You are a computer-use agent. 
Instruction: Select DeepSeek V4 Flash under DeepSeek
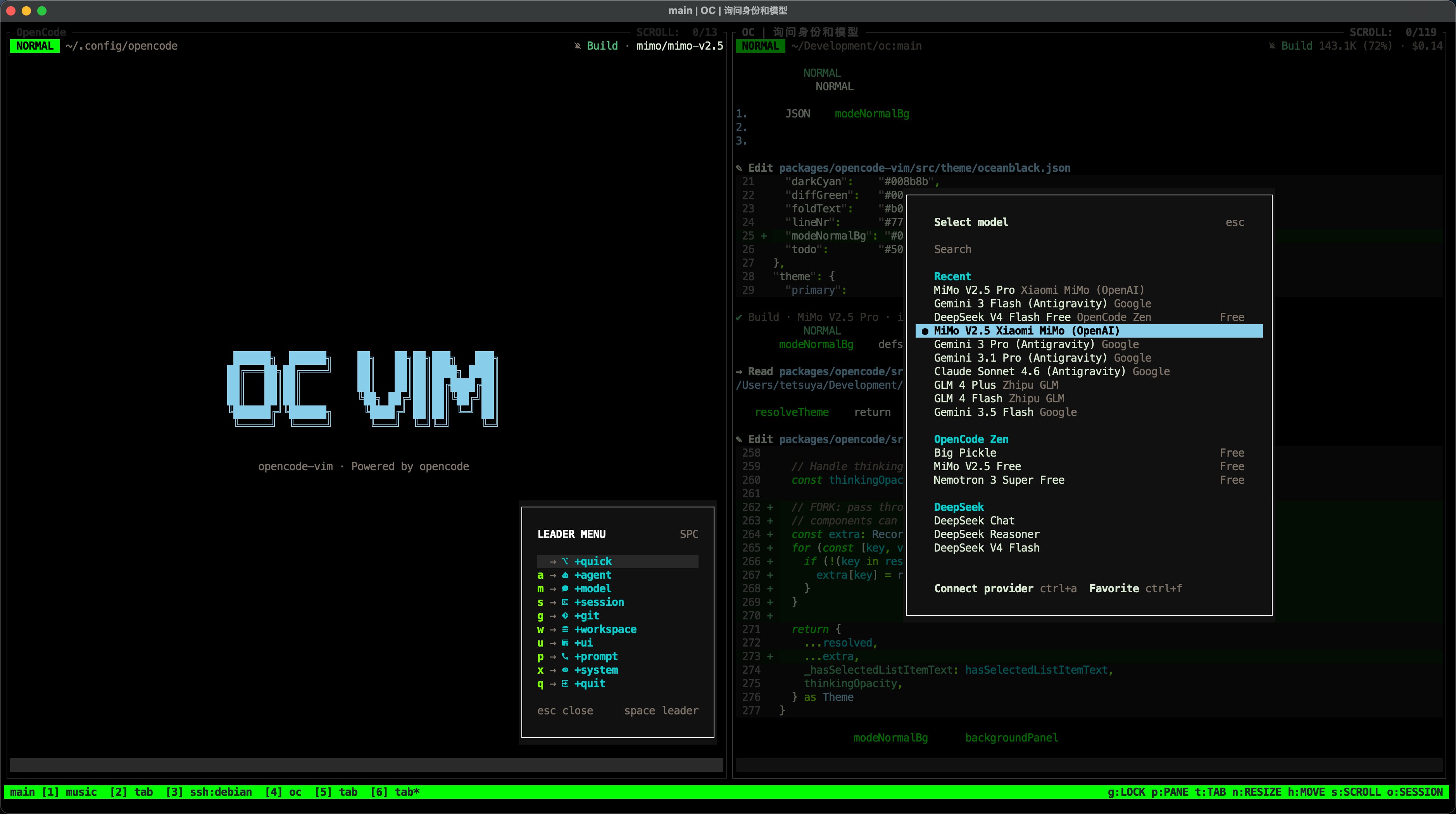[x=1089, y=548]
